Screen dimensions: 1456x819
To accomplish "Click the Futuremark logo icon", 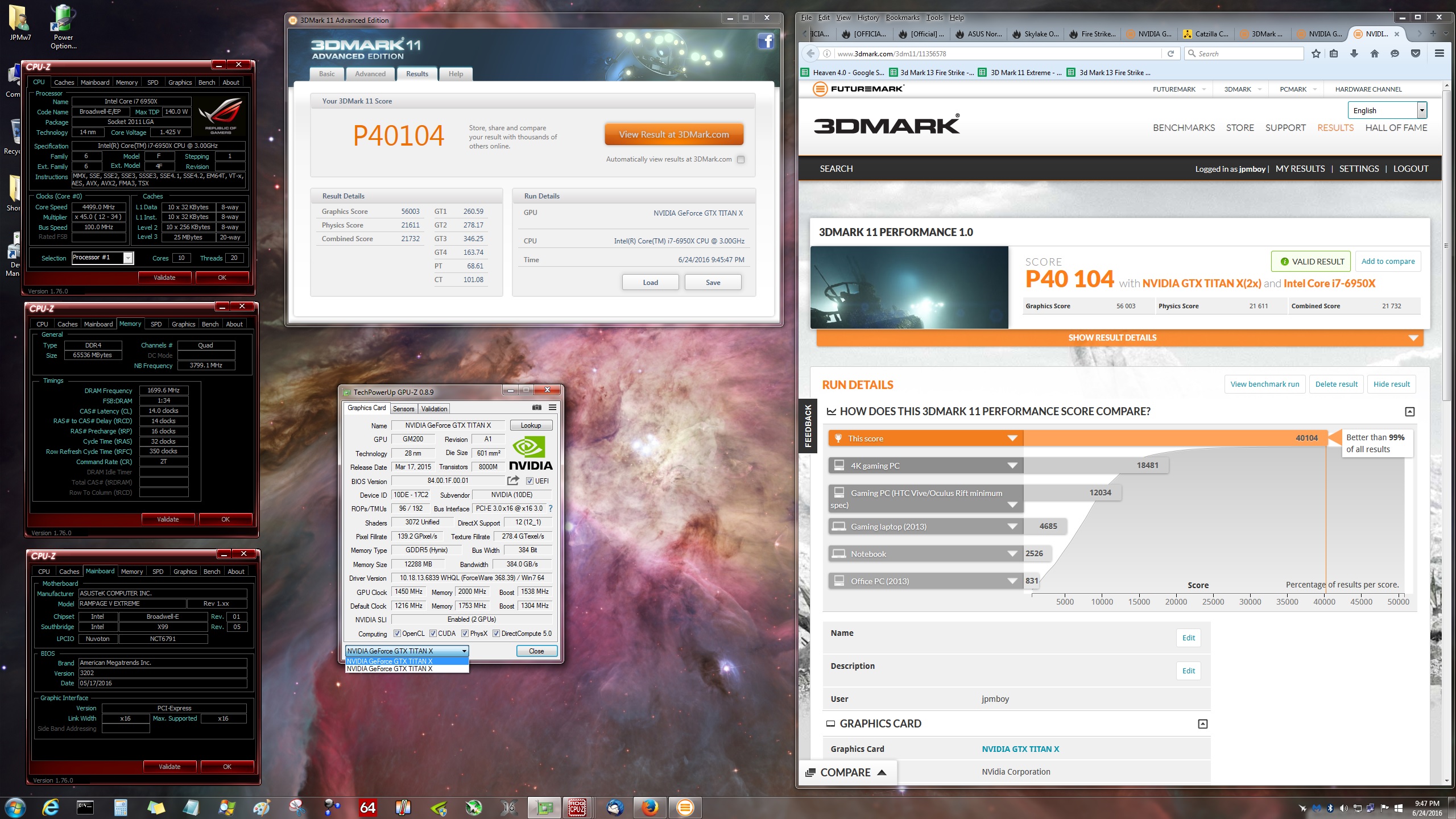I will tap(820, 89).
